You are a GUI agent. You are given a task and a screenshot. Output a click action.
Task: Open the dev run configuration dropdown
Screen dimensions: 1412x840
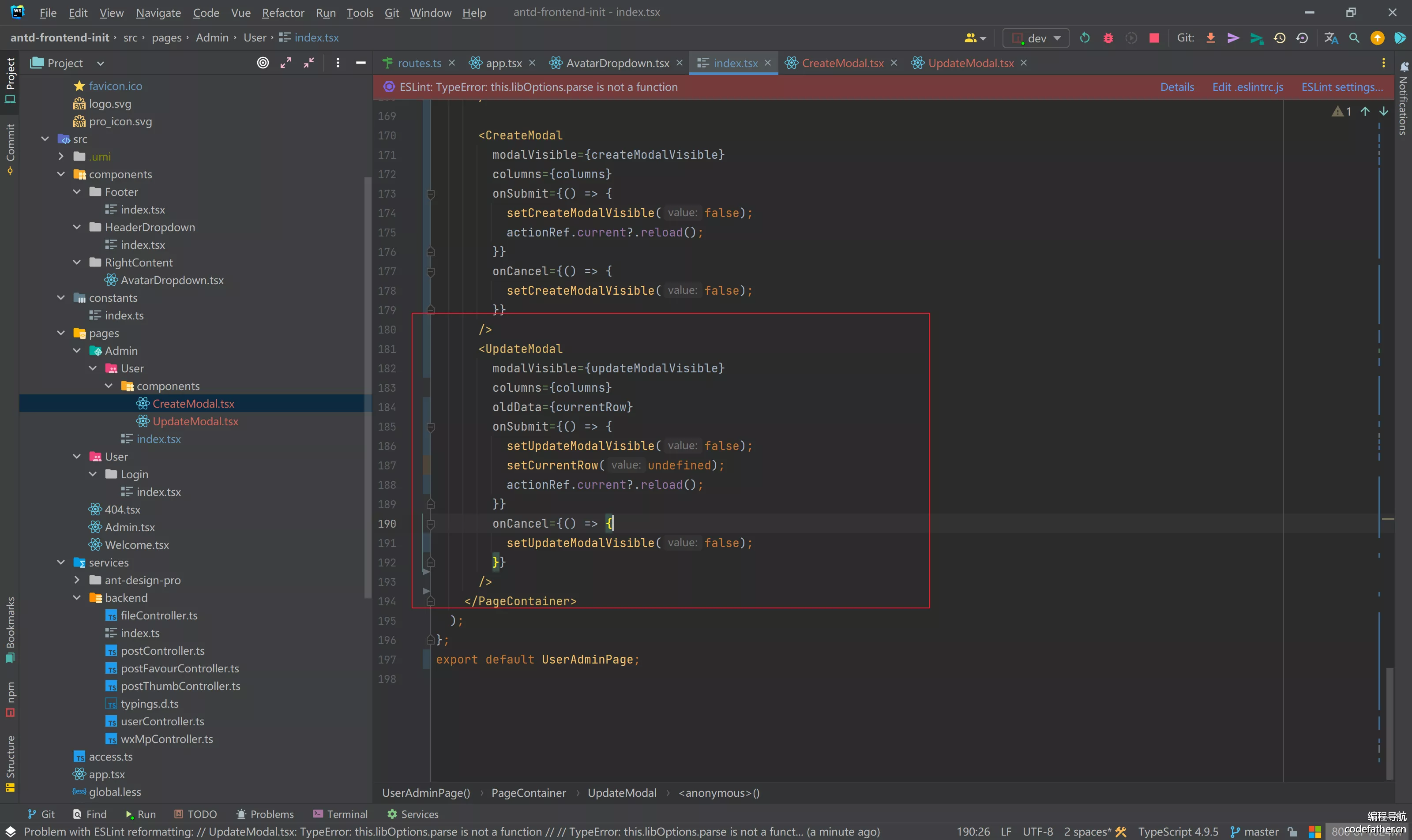point(1036,38)
